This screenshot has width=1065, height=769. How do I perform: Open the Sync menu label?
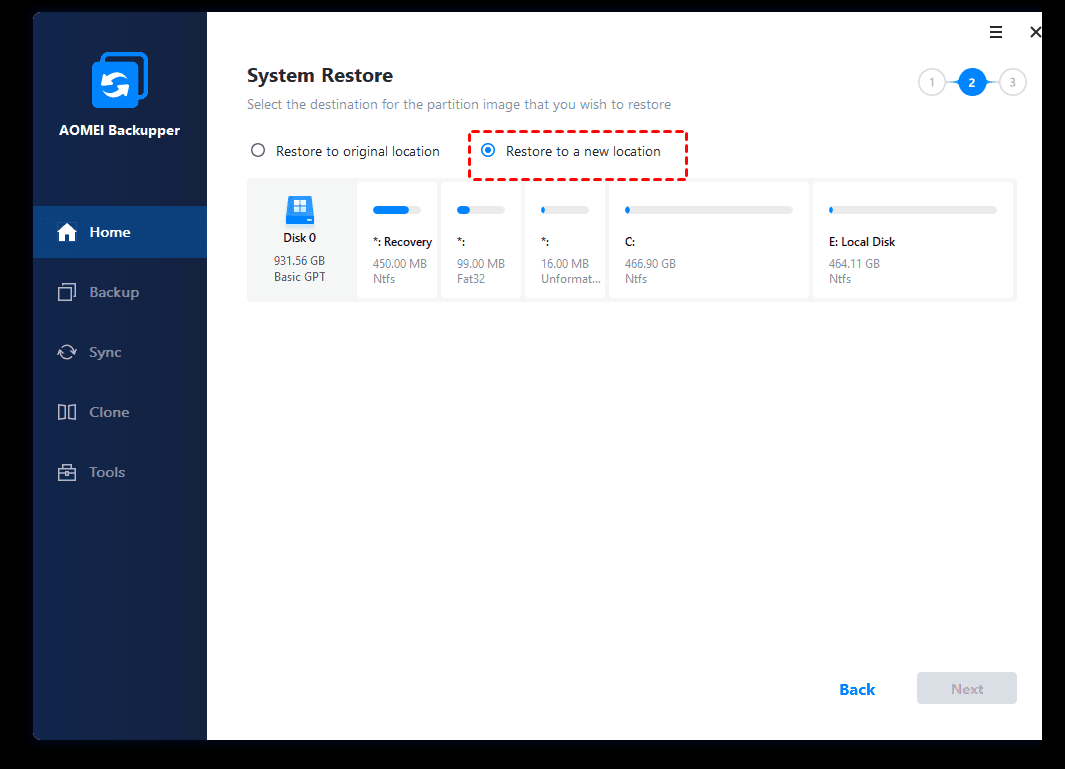click(105, 353)
